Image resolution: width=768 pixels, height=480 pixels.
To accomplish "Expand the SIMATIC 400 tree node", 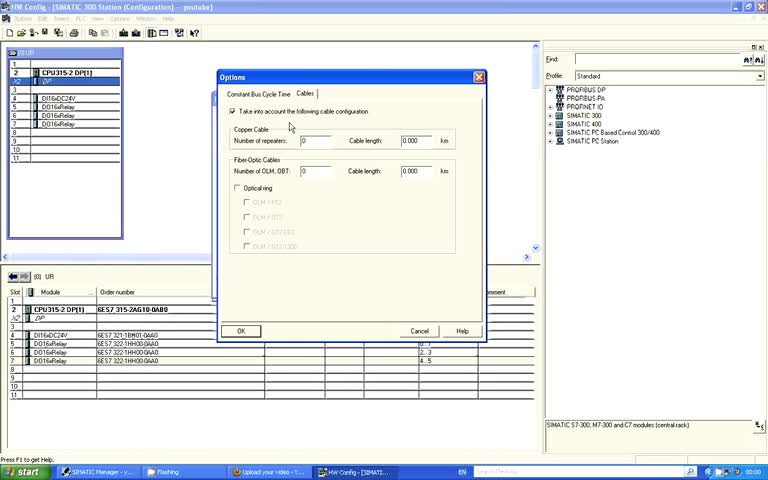I will pos(550,124).
